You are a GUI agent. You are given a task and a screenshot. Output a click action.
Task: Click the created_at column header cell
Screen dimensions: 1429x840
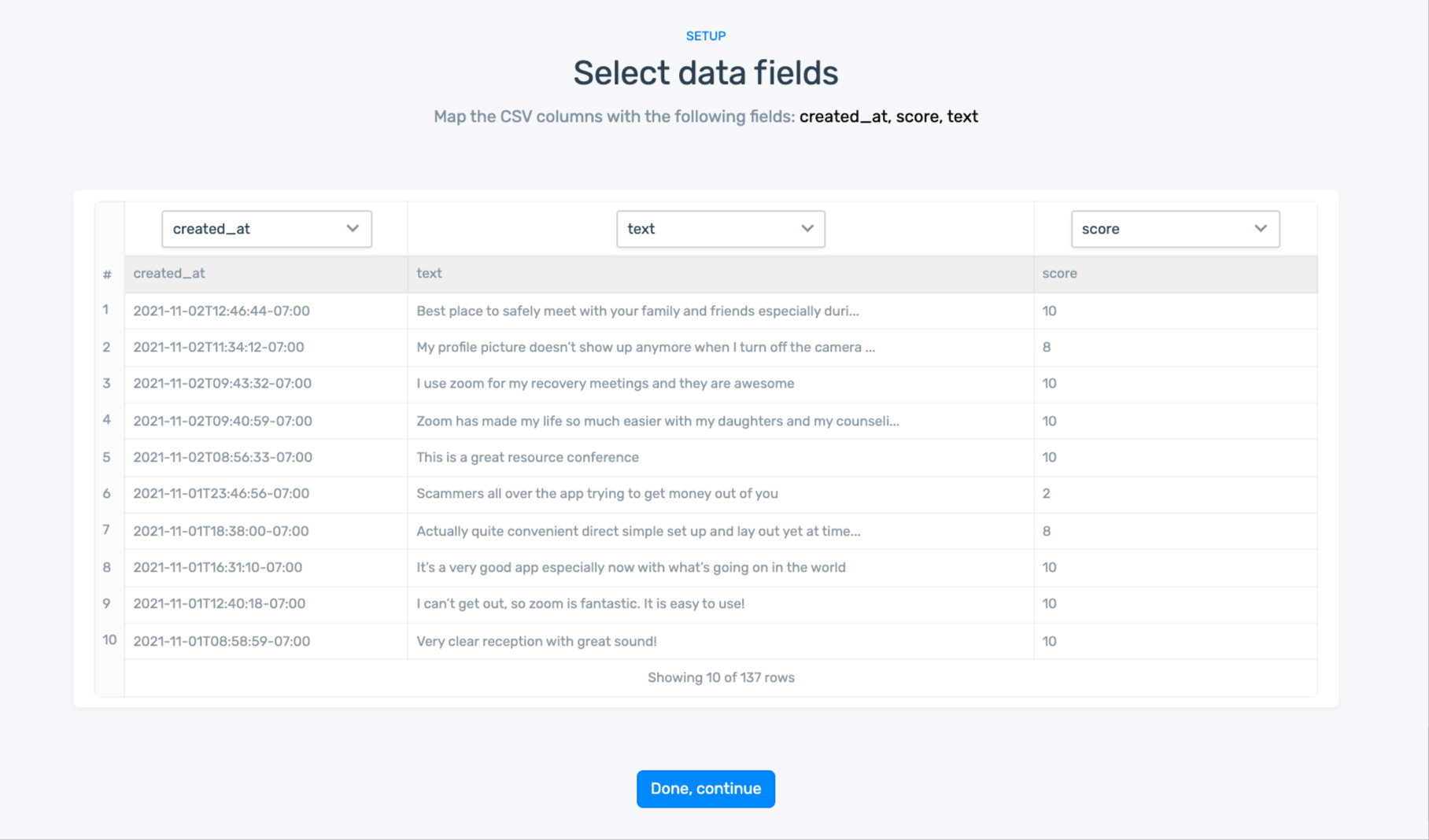click(x=169, y=274)
